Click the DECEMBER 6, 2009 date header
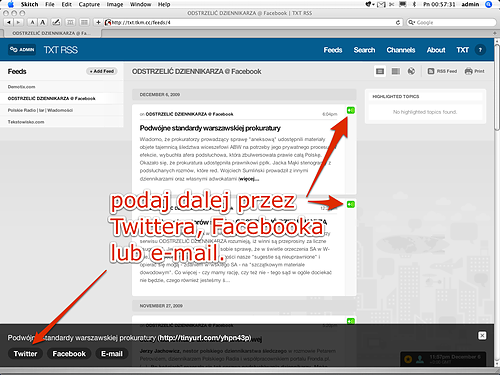 pos(160,95)
